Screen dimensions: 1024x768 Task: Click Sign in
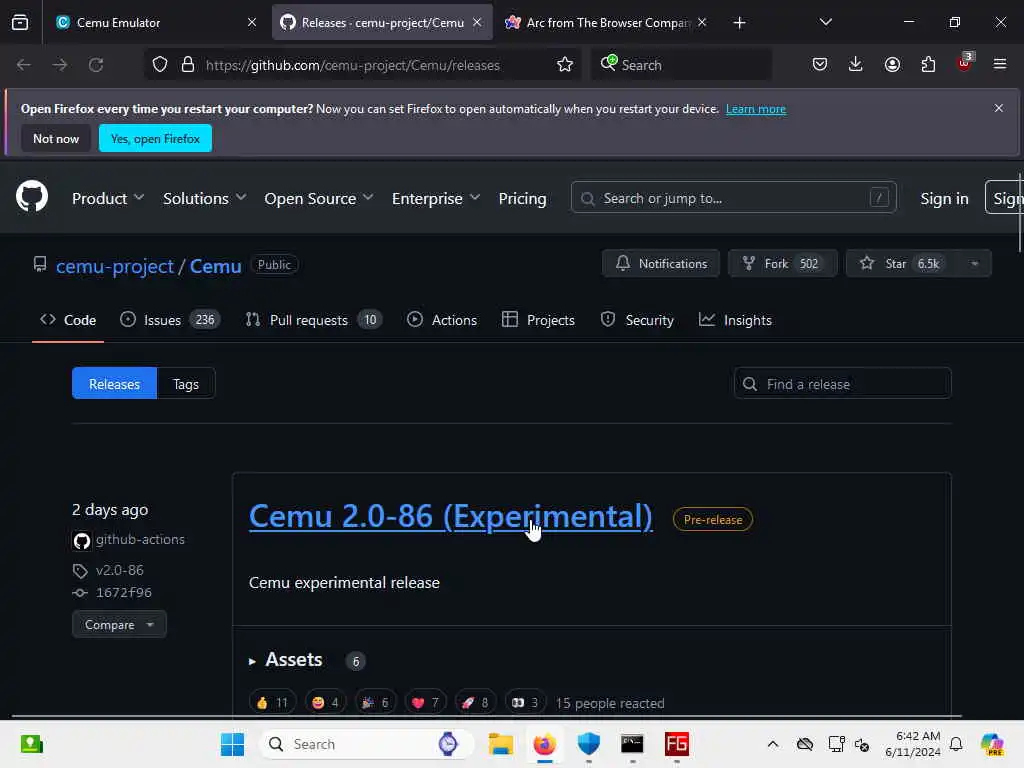click(944, 199)
